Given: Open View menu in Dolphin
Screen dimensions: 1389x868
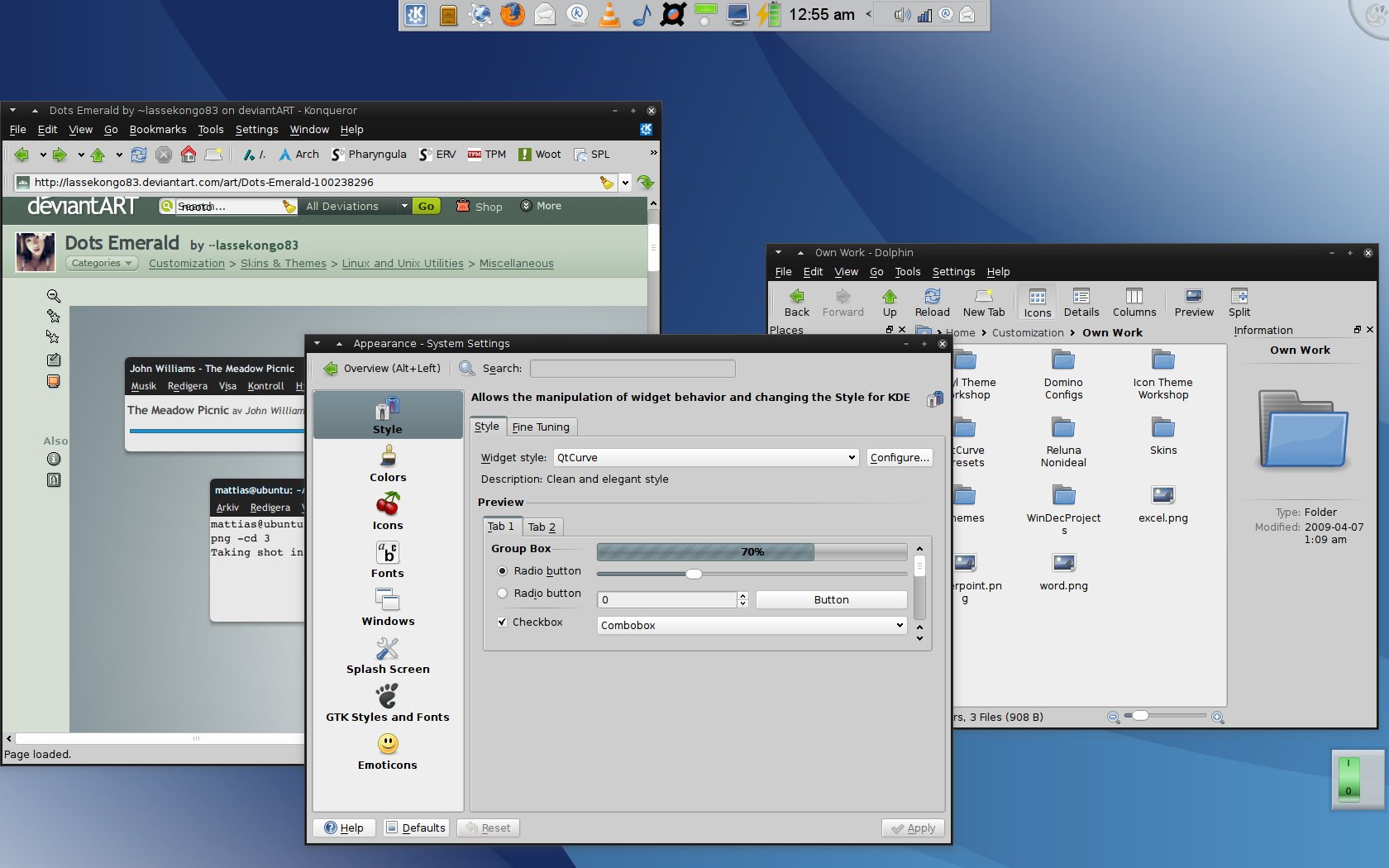Looking at the screenshot, I should click(846, 272).
